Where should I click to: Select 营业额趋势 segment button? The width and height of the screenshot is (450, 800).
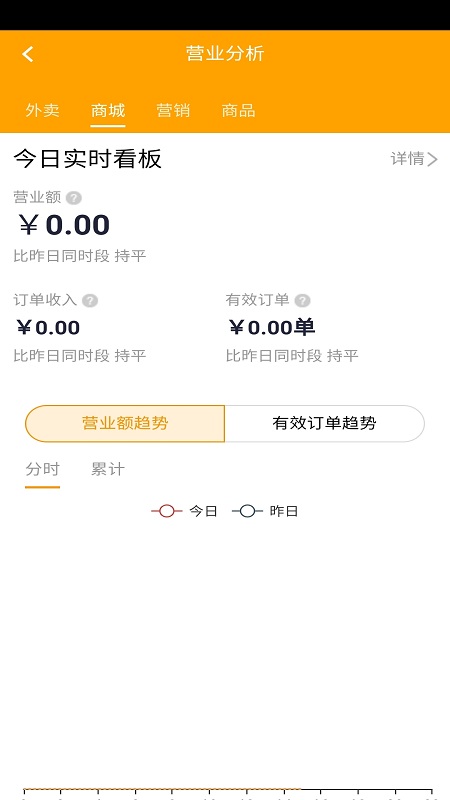coord(125,423)
